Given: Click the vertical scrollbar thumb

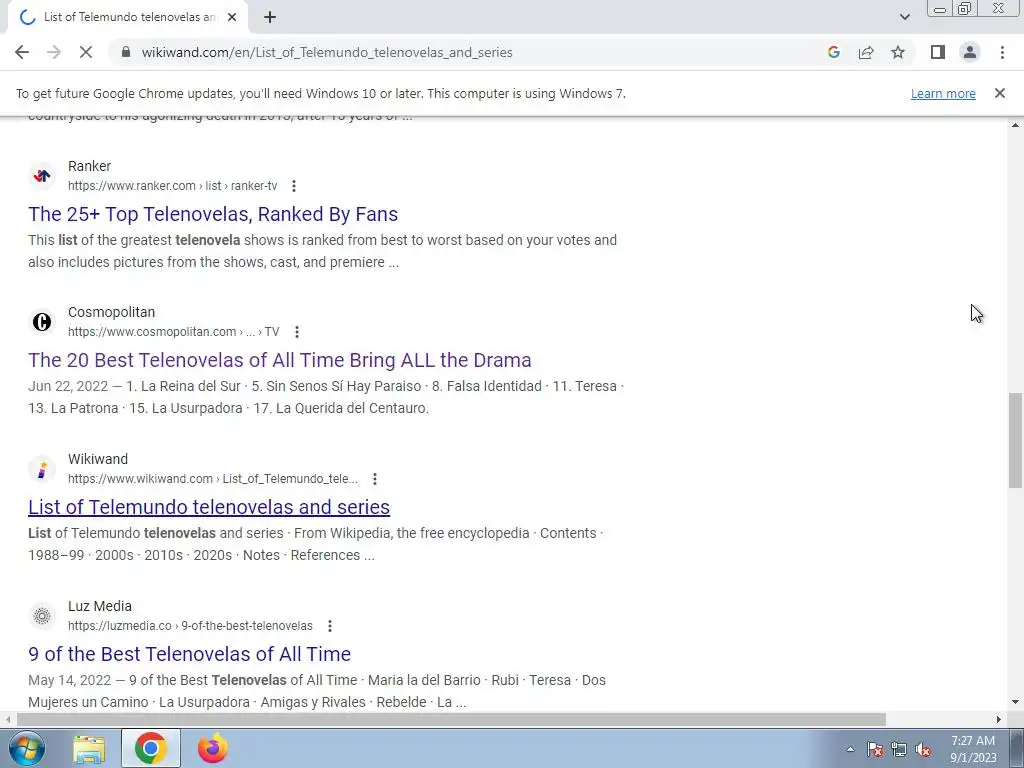Looking at the screenshot, I should click(1015, 440).
